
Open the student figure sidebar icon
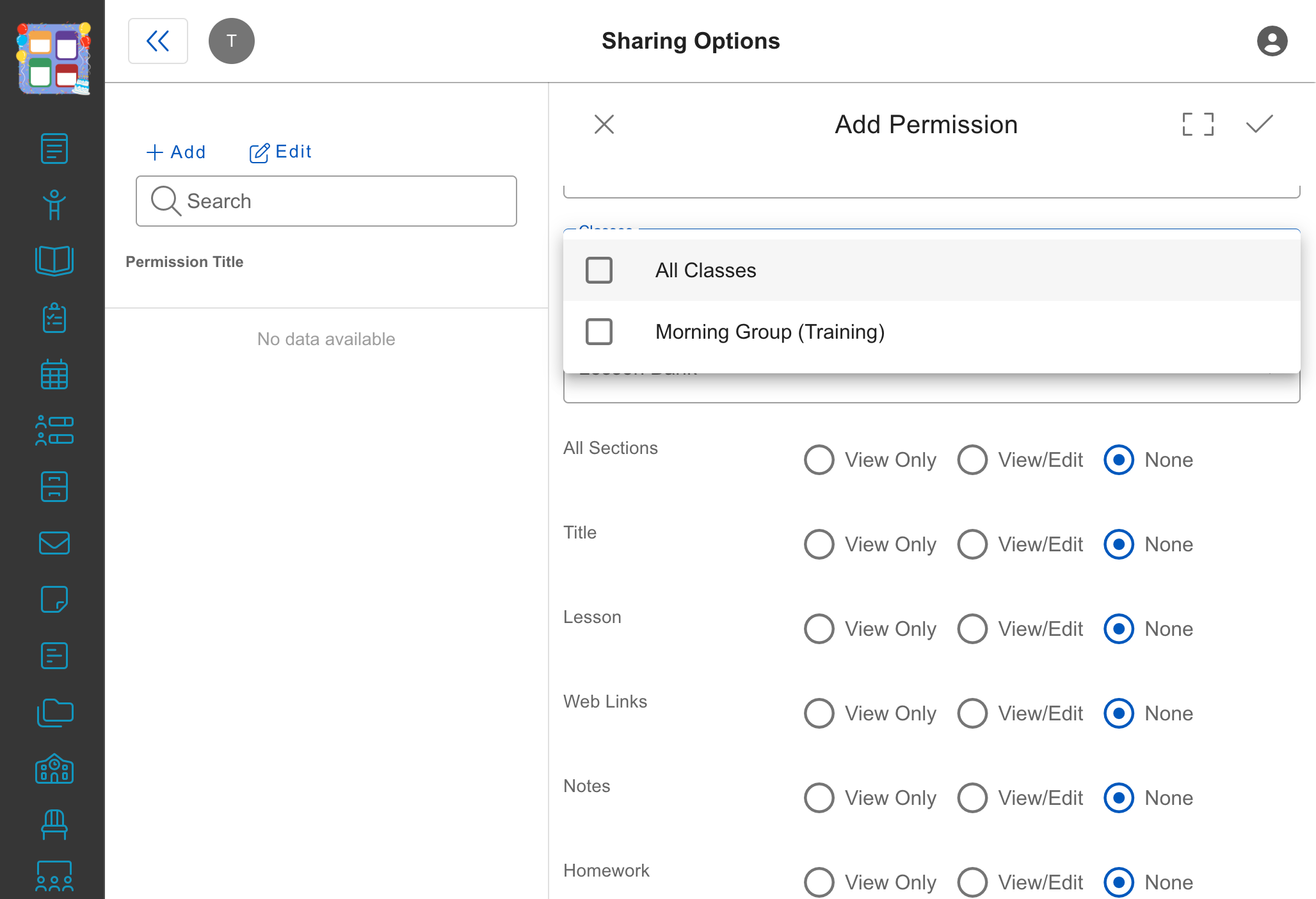pos(54,205)
